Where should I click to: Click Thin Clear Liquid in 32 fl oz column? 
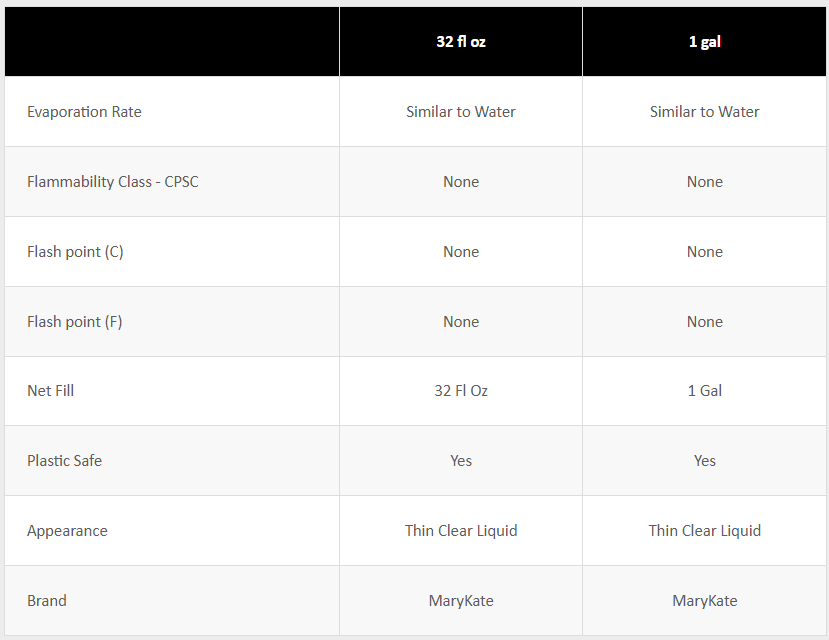pos(461,531)
